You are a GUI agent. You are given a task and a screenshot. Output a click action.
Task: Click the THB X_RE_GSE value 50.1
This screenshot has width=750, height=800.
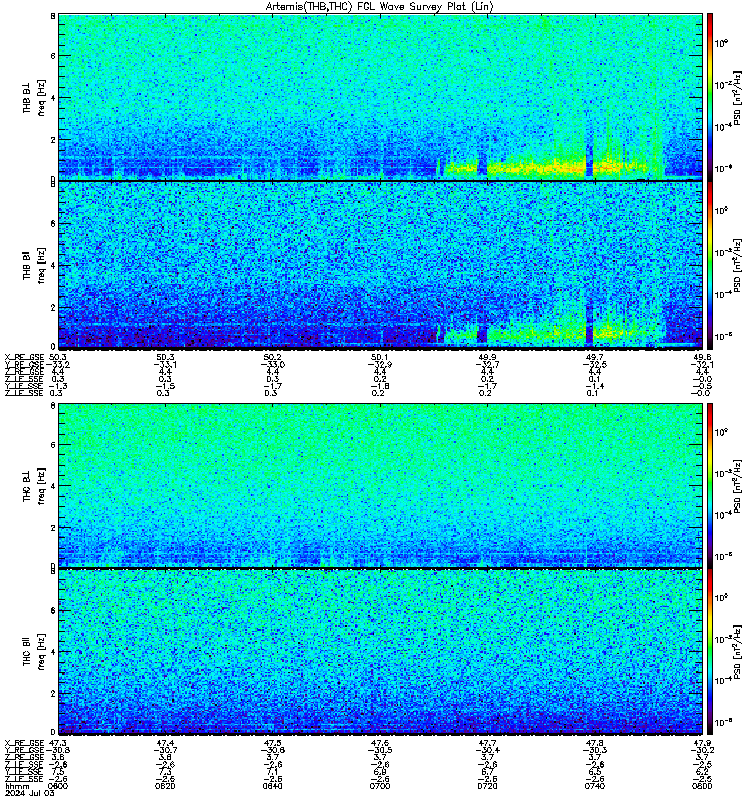[381, 357]
